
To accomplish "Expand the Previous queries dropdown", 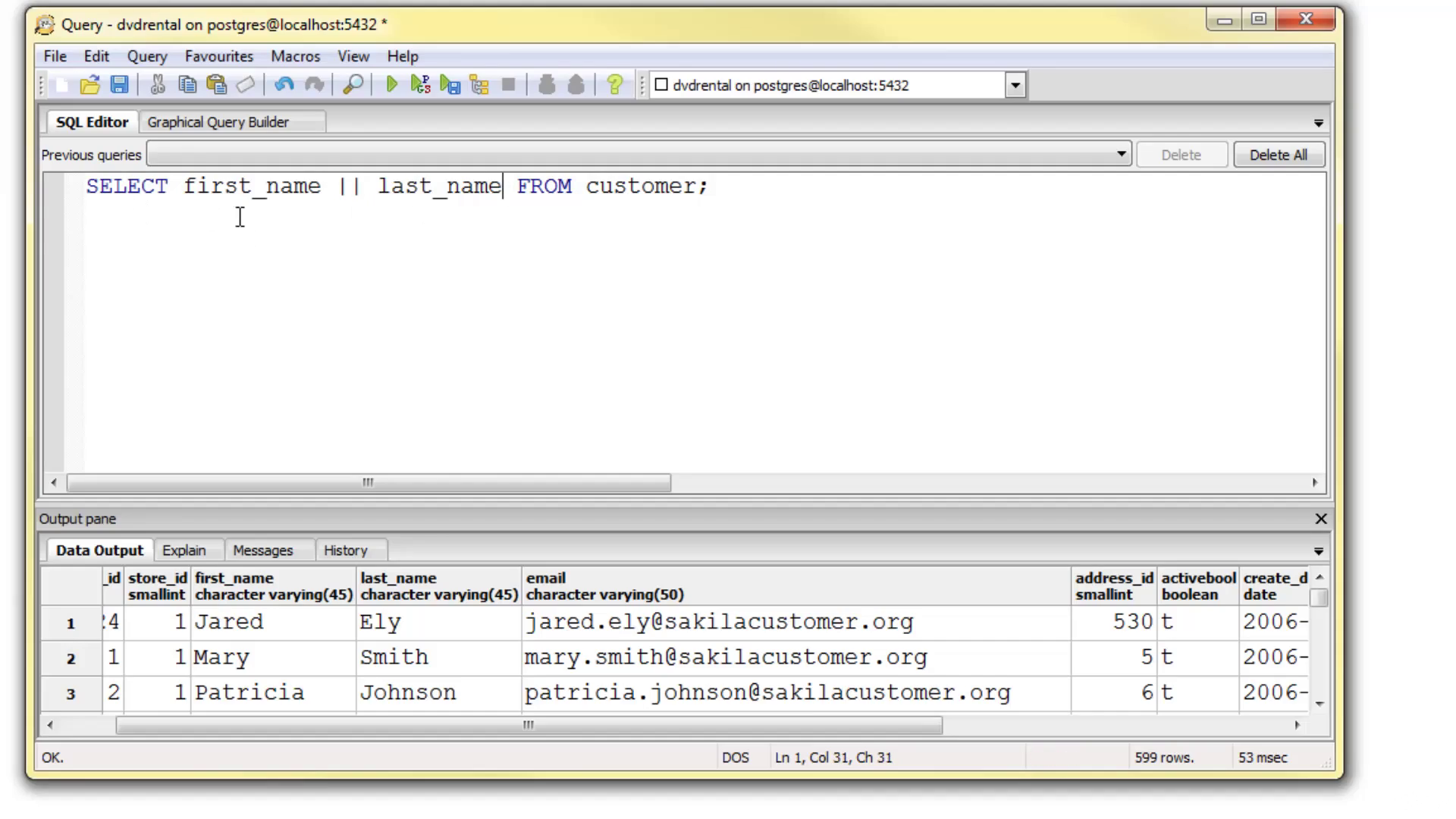I will point(1121,155).
